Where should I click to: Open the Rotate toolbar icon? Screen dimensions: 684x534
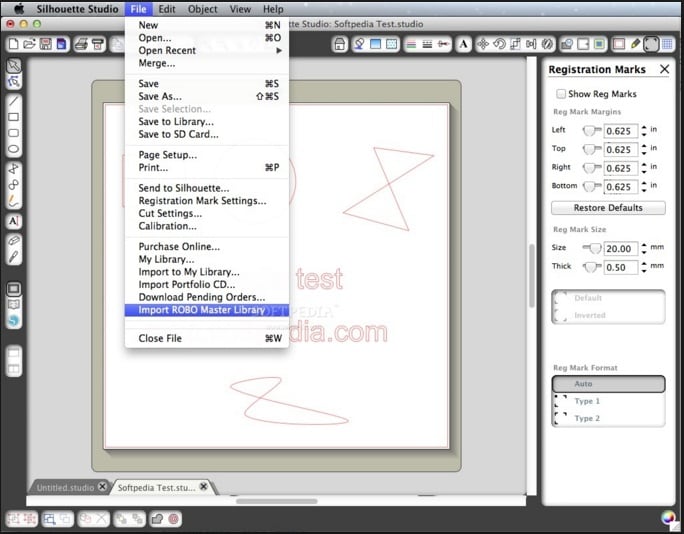(499, 44)
